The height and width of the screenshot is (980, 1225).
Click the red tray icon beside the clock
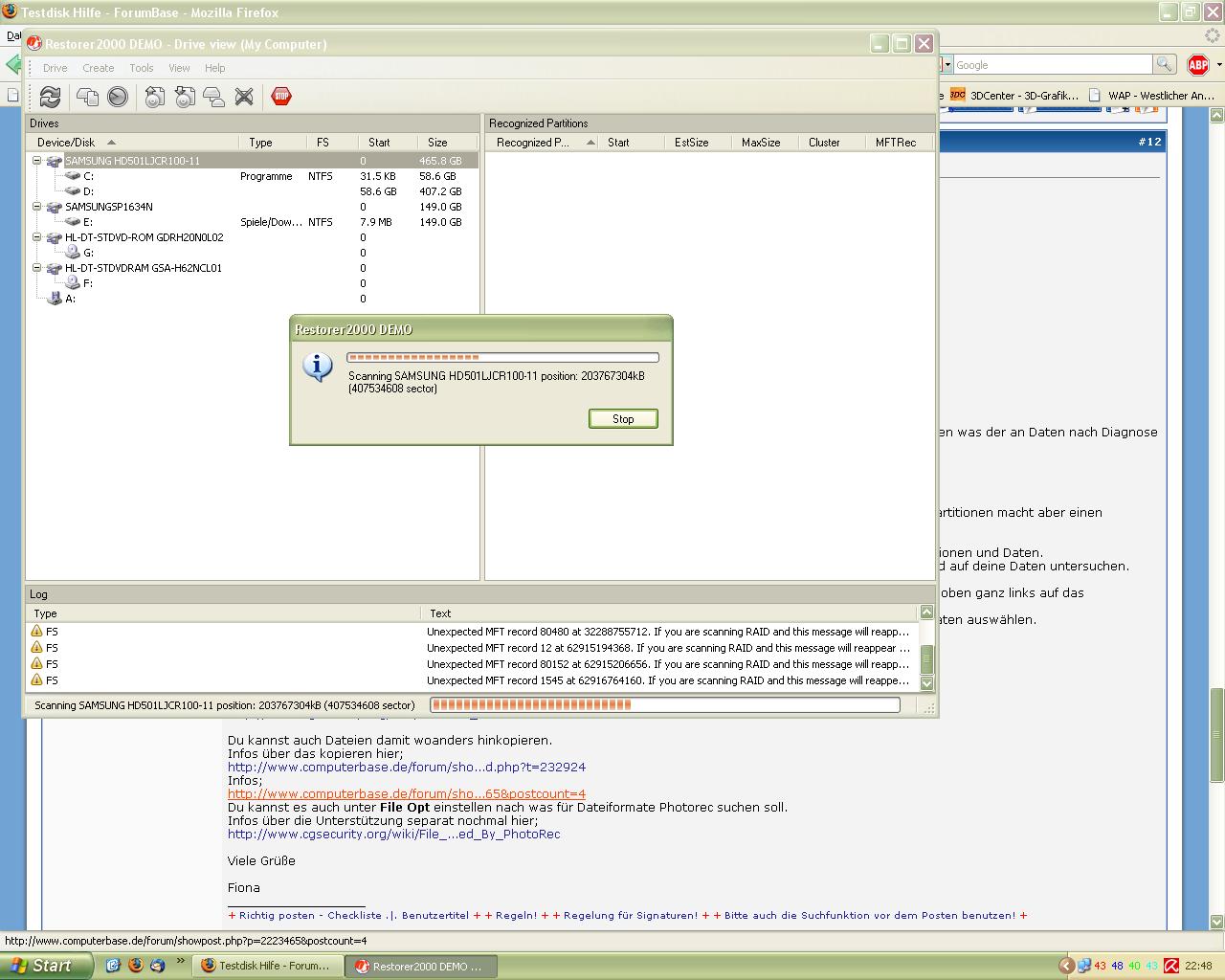[1170, 966]
